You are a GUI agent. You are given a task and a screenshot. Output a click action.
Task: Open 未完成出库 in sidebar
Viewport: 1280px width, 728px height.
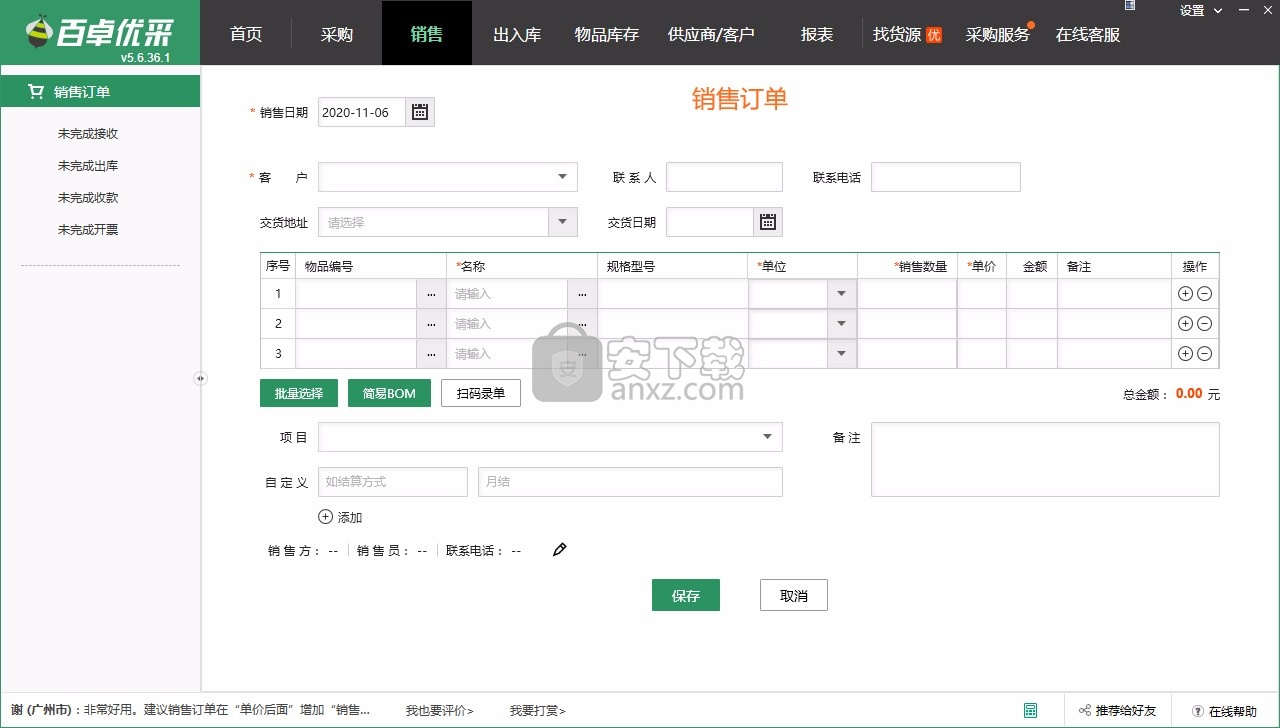point(88,166)
